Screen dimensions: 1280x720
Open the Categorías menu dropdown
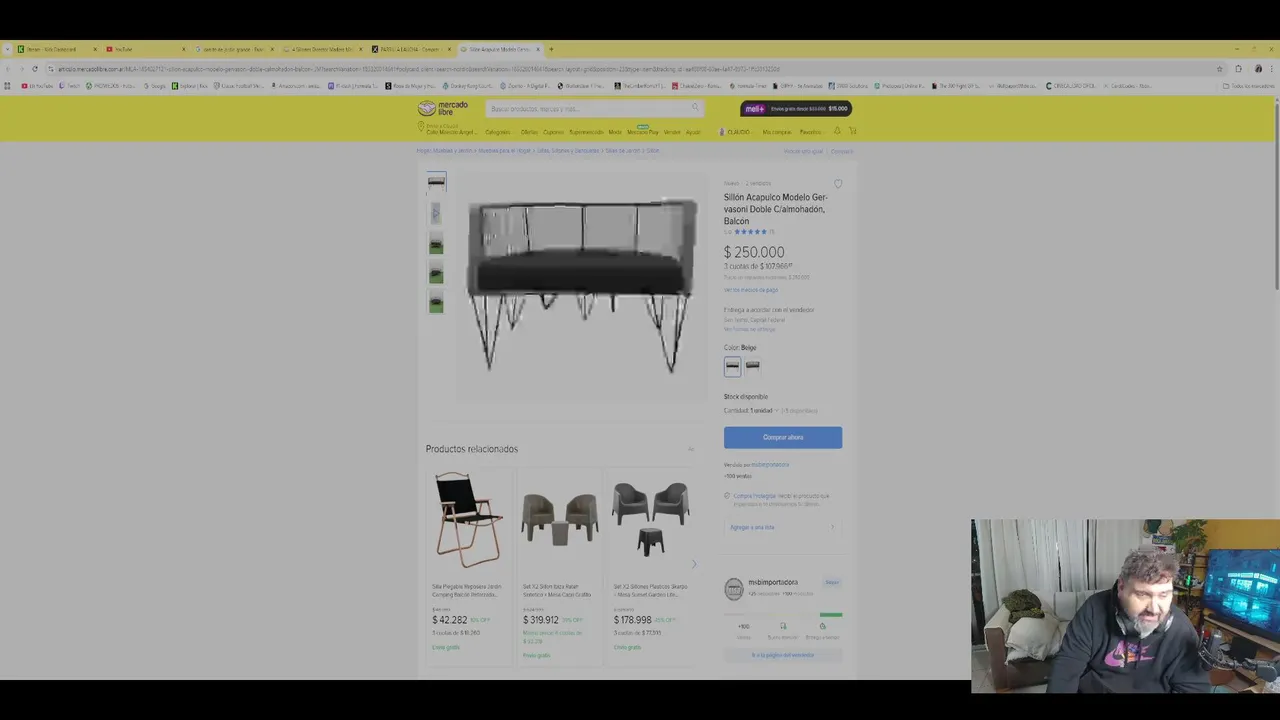point(498,132)
